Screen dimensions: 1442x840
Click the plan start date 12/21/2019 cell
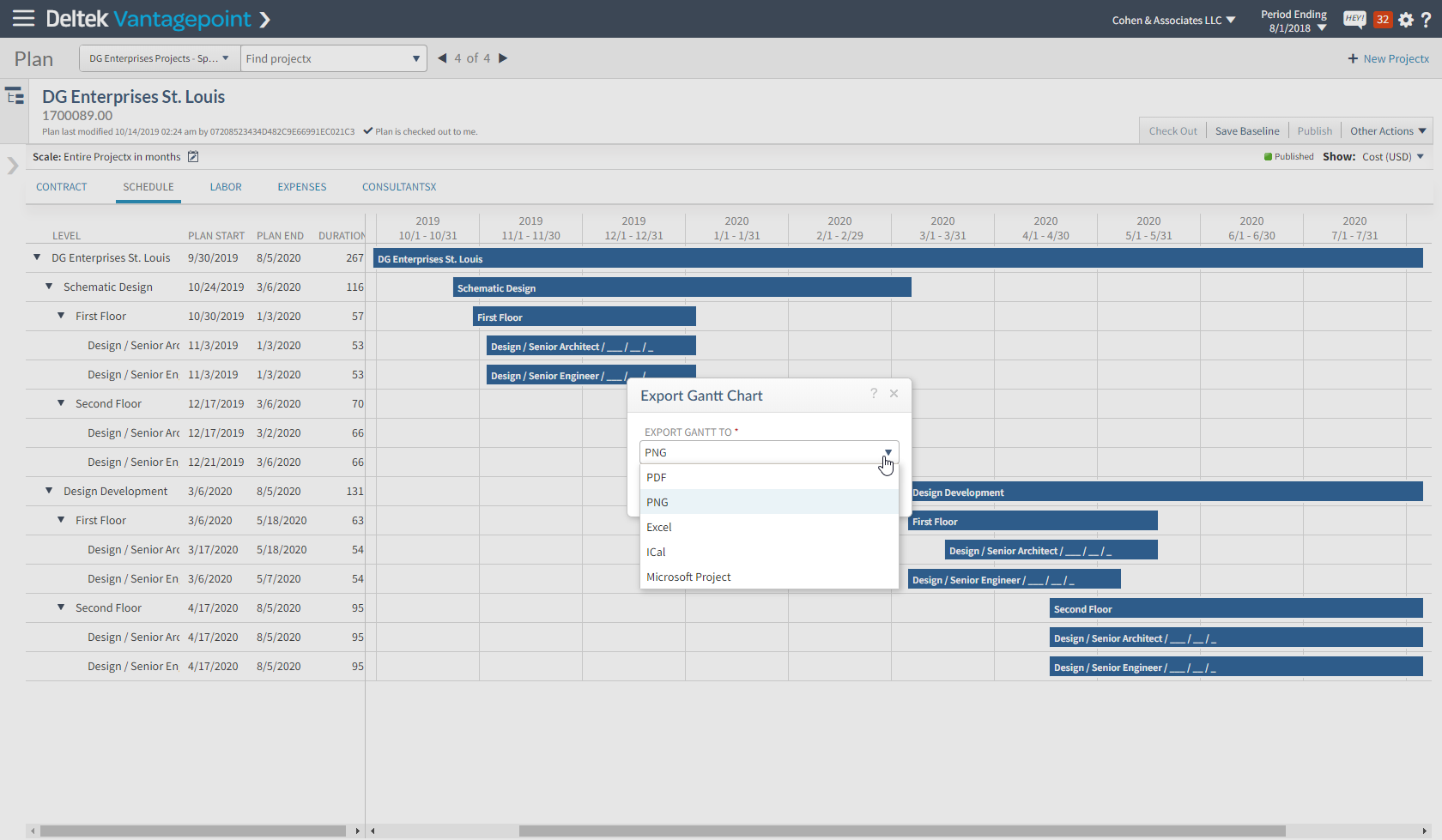(x=216, y=462)
